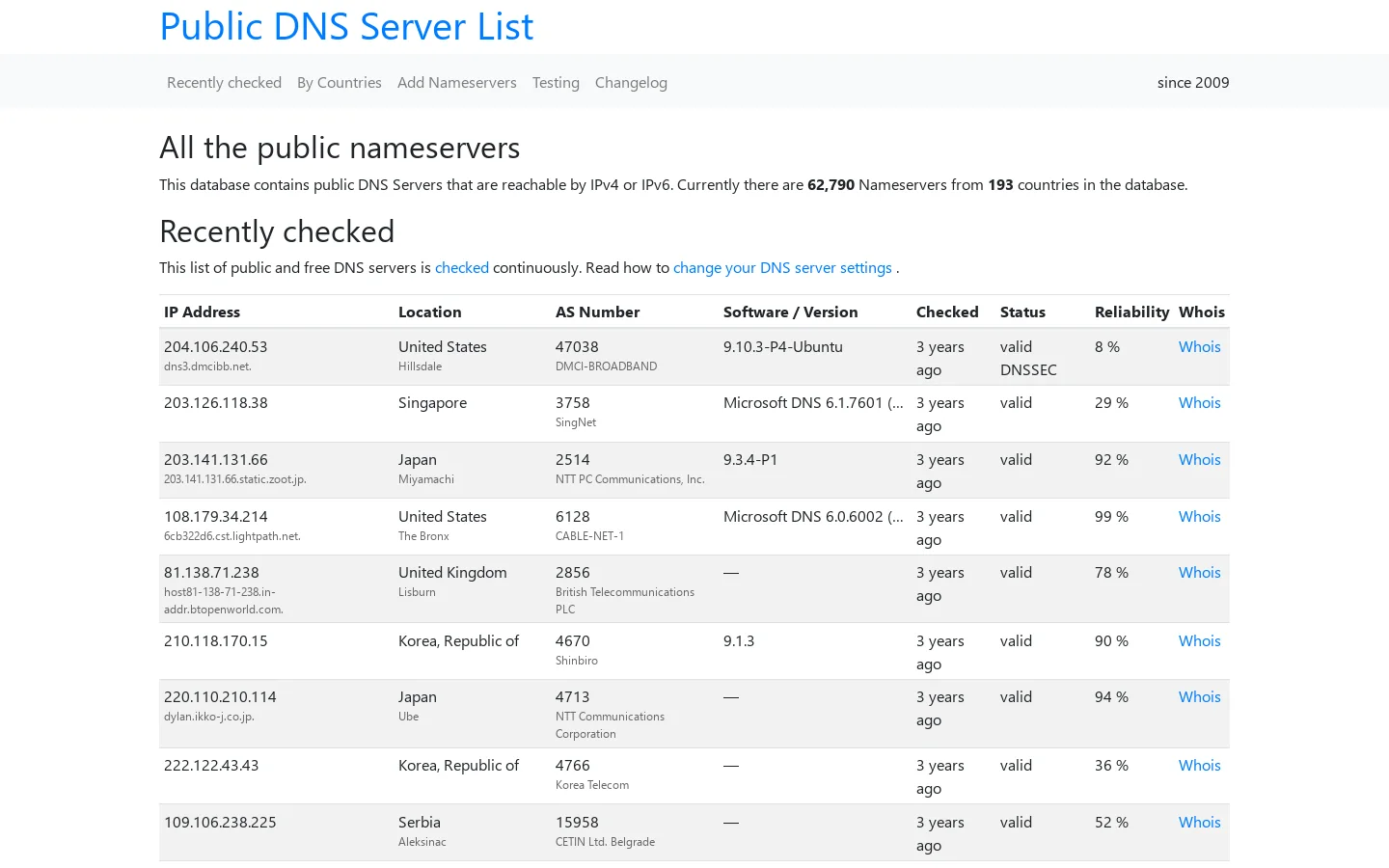
Task: Open Whois for 220.110.210.114
Action: pyautogui.click(x=1199, y=696)
